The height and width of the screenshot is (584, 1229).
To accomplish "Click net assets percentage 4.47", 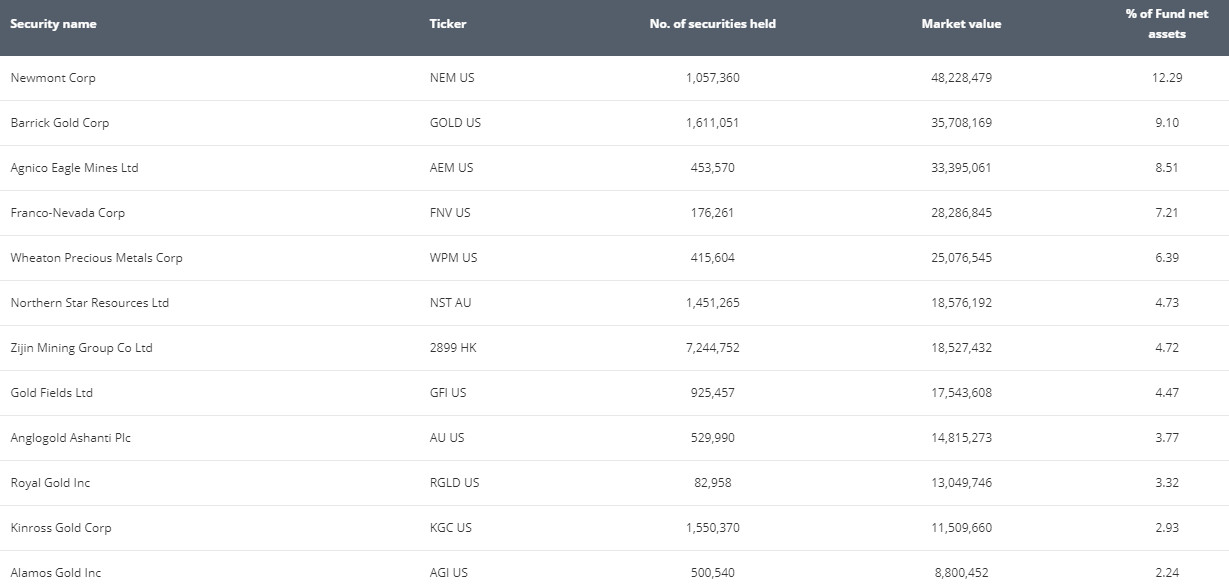I will pos(1167,393).
